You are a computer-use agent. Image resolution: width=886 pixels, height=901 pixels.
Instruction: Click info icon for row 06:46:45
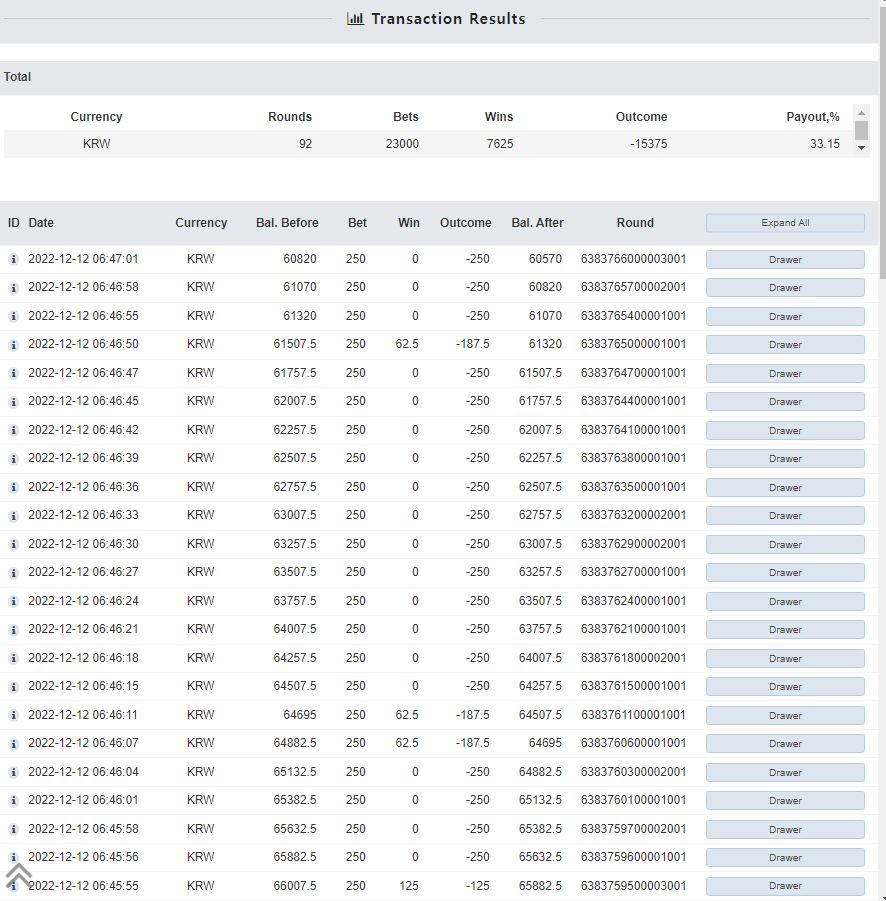click(x=14, y=402)
